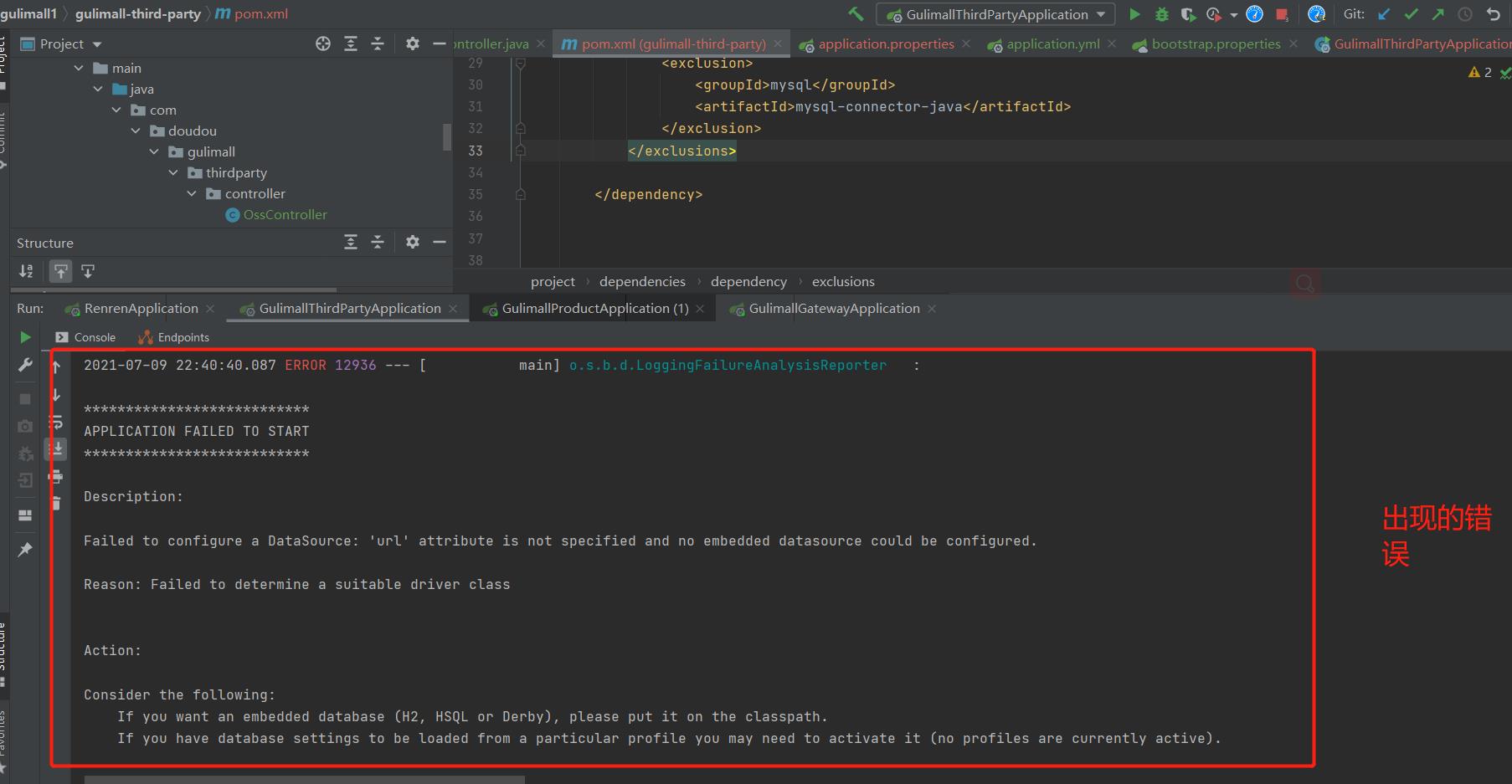Click the Build project hammer icon

click(x=856, y=14)
